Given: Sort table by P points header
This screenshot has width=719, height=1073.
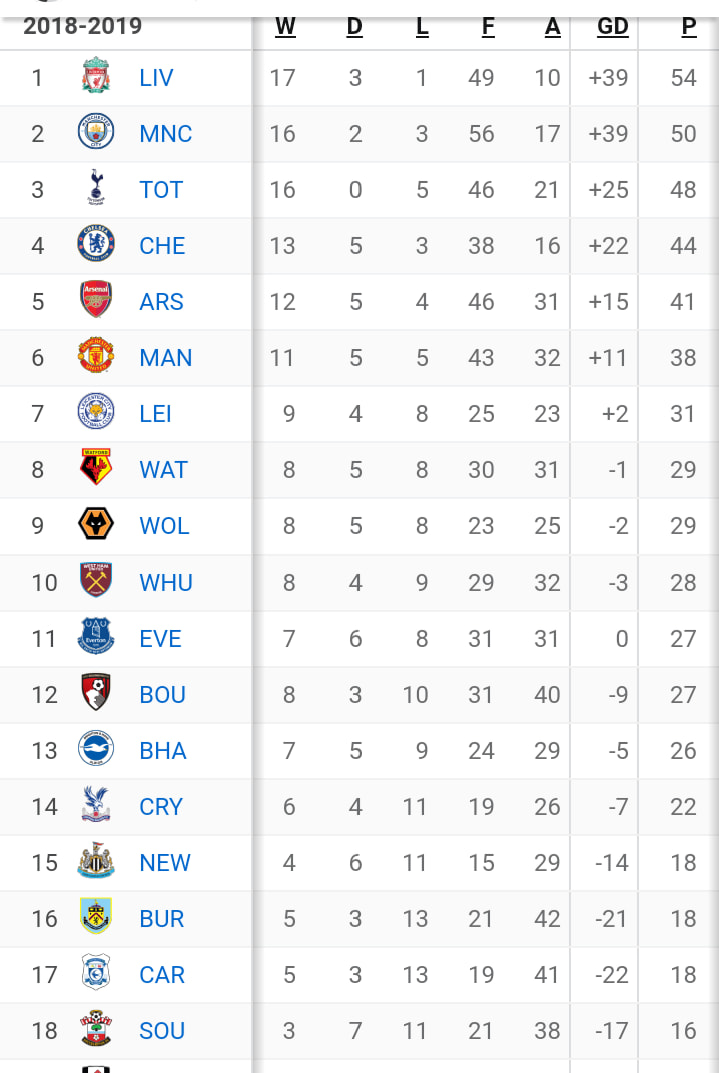Looking at the screenshot, I should [x=689, y=27].
